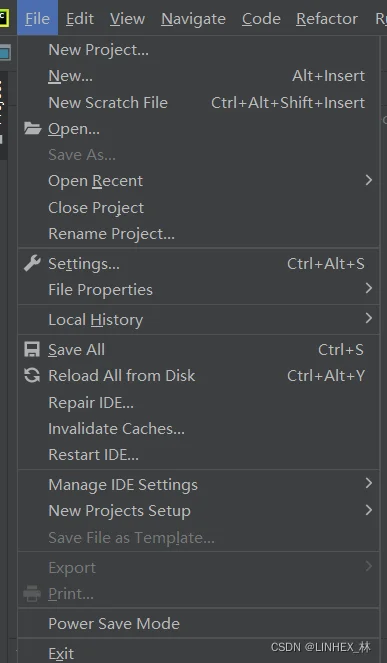This screenshot has height=663, width=387.
Task: Open the Refactor menu
Action: (x=327, y=19)
